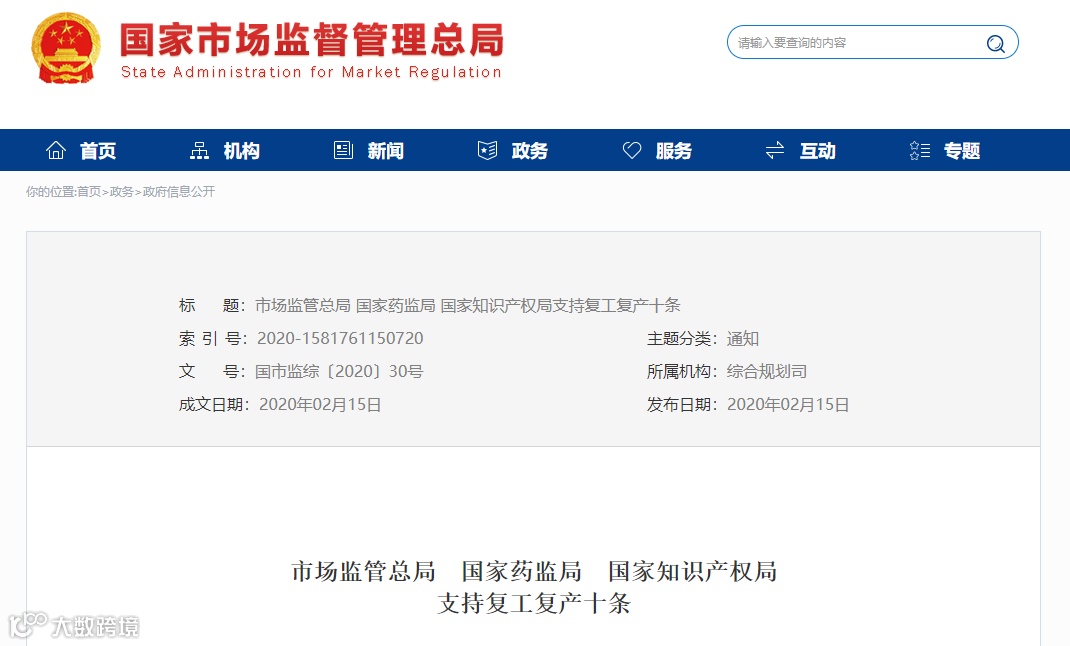
Task: Click the list icon beside 专题
Action: pyautogui.click(x=920, y=150)
